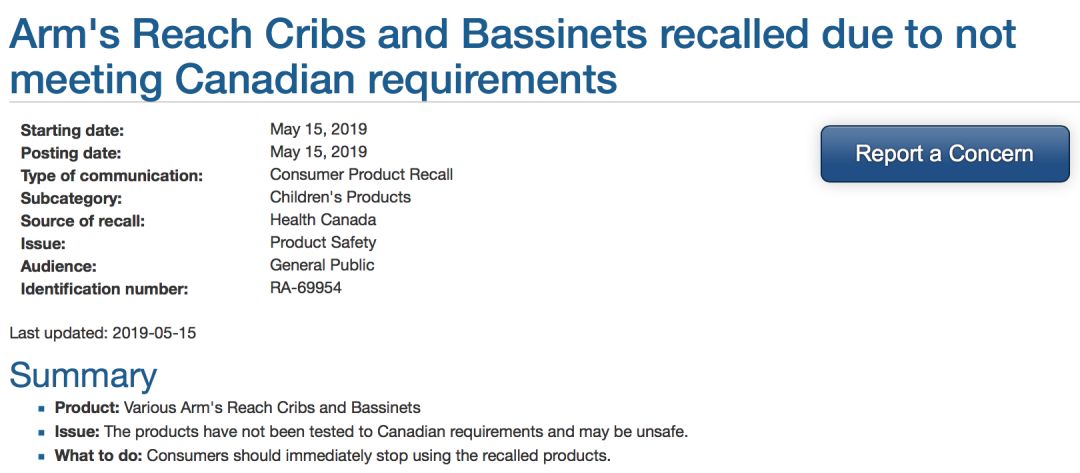Select identification number RA-69954
The image size is (1080, 473).
(306, 288)
